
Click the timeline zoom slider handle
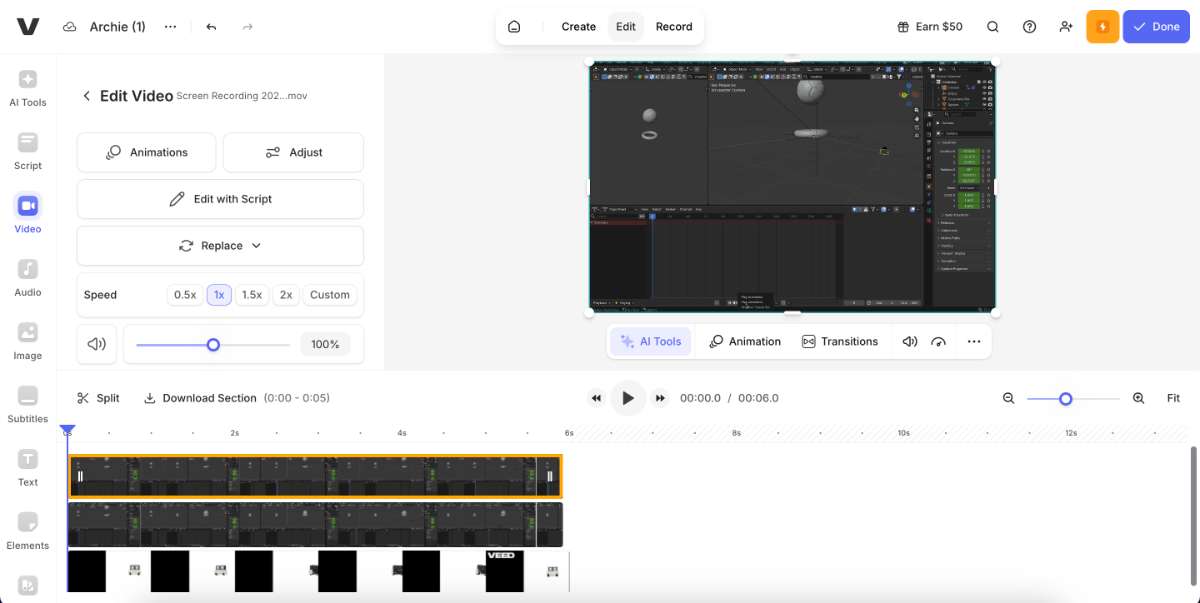pos(1066,399)
